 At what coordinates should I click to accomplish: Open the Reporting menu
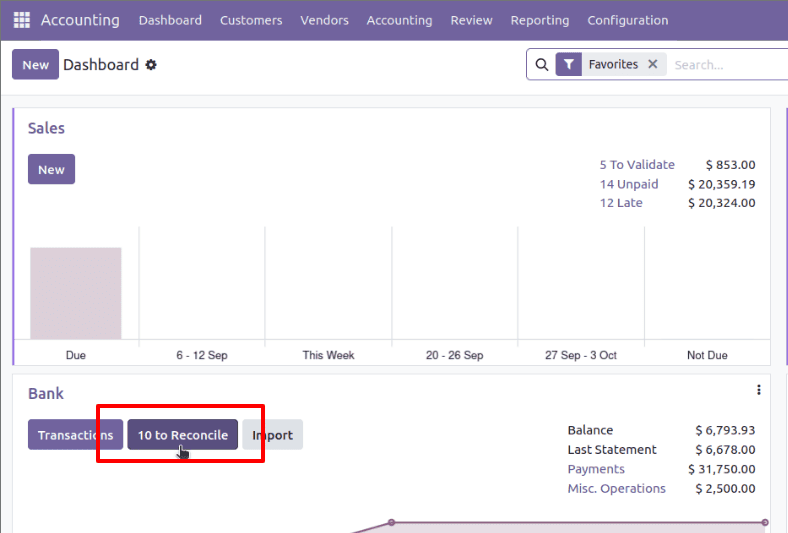coord(540,20)
